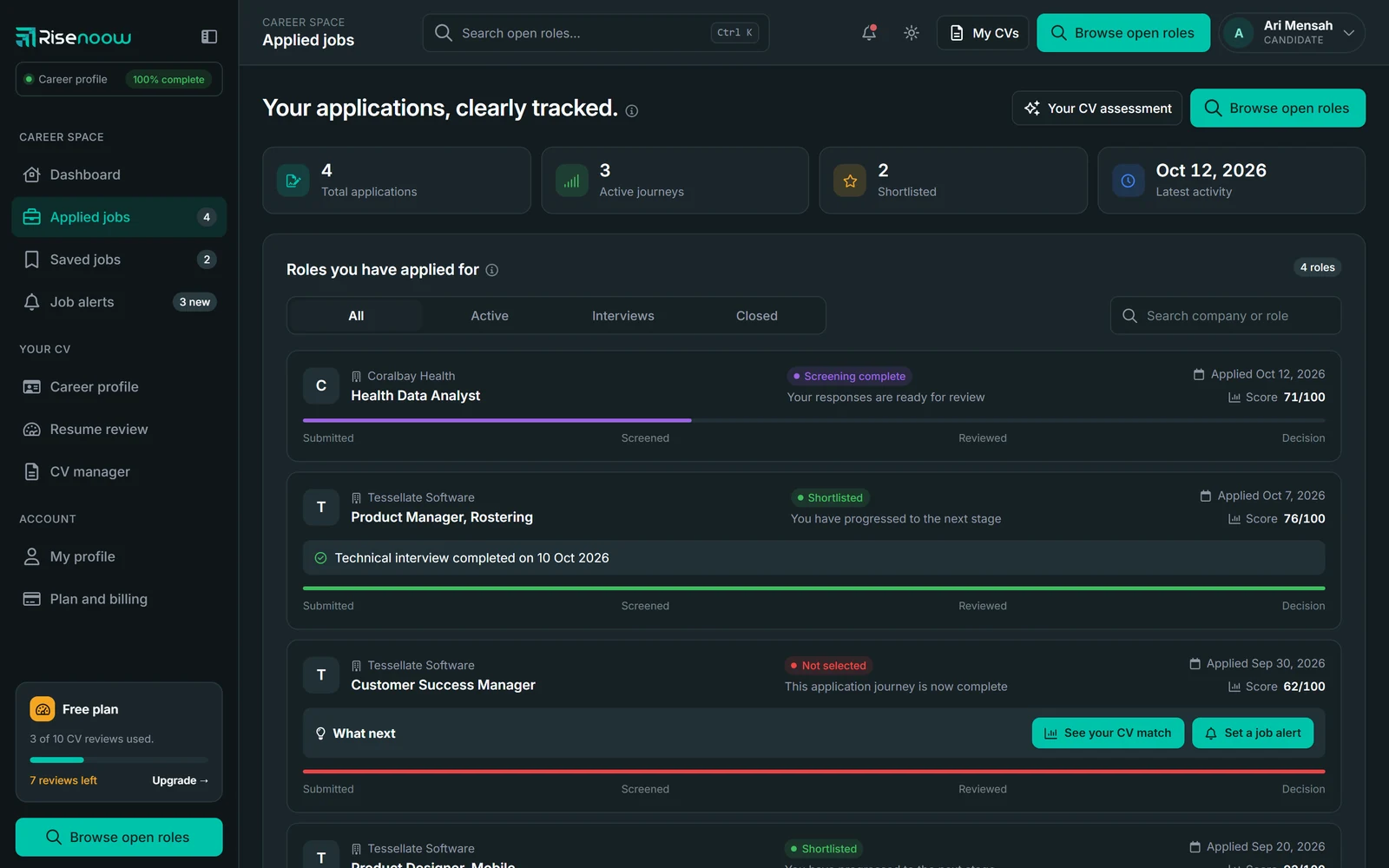Viewport: 1389px width, 868px height.
Task: Click Set a job alert button
Action: coord(1253,733)
